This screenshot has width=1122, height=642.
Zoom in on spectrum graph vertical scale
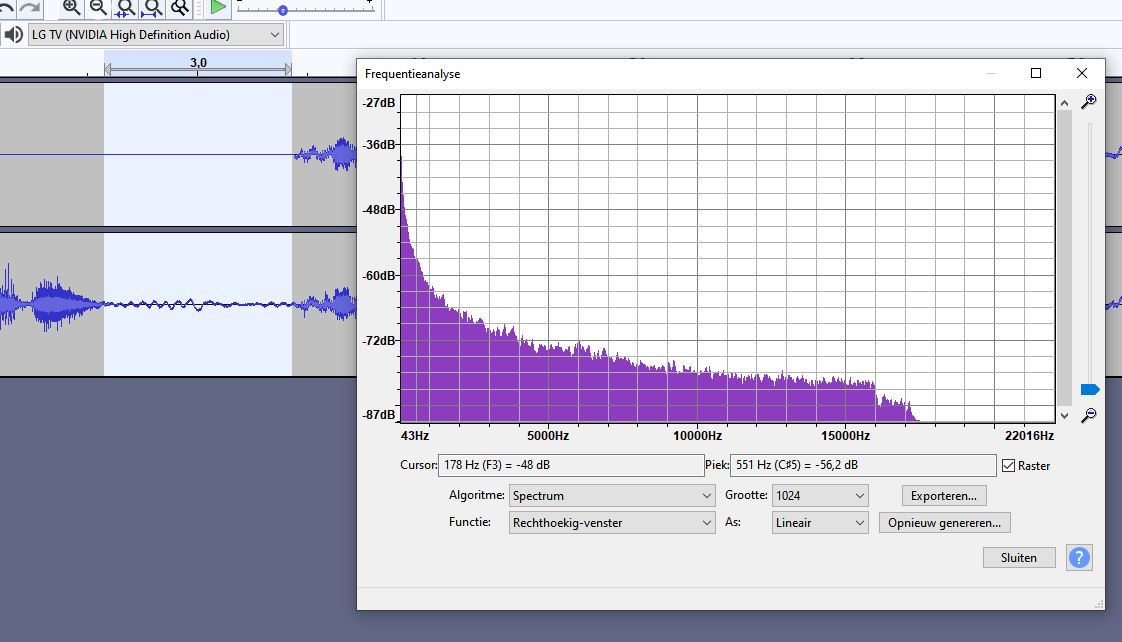[x=1088, y=102]
